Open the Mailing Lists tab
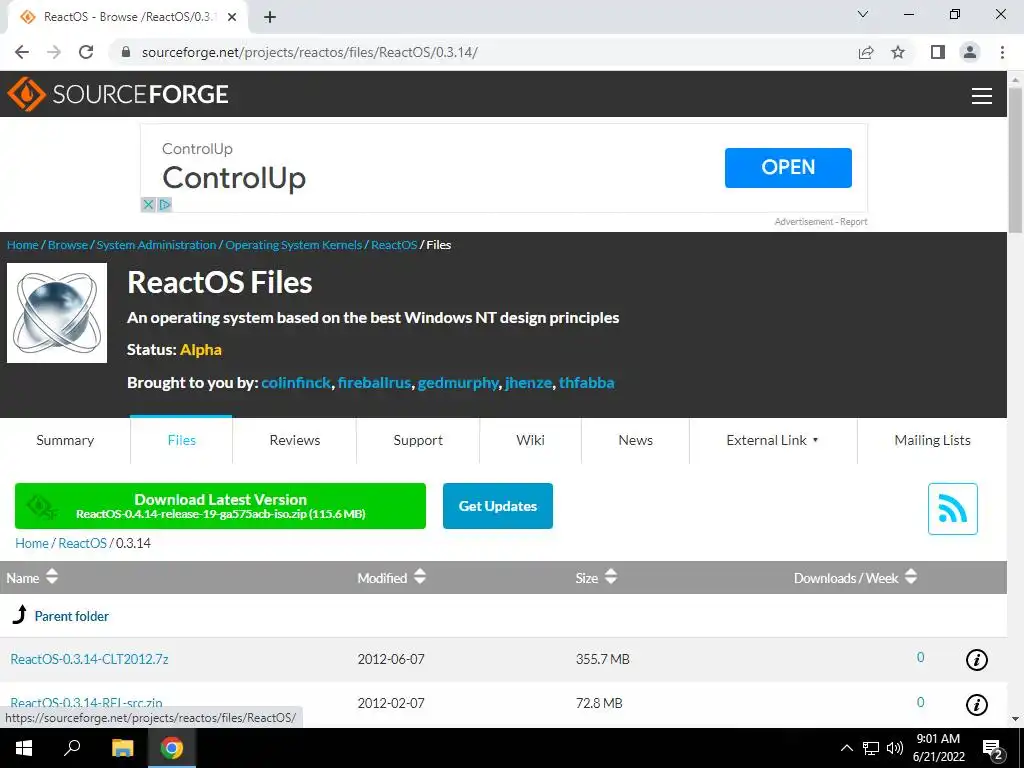 932,441
